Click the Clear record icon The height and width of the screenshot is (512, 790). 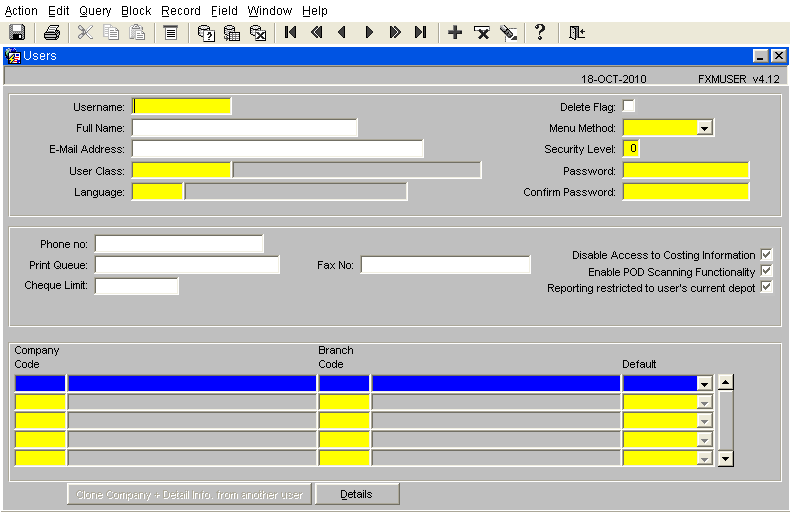pyautogui.click(x=508, y=33)
